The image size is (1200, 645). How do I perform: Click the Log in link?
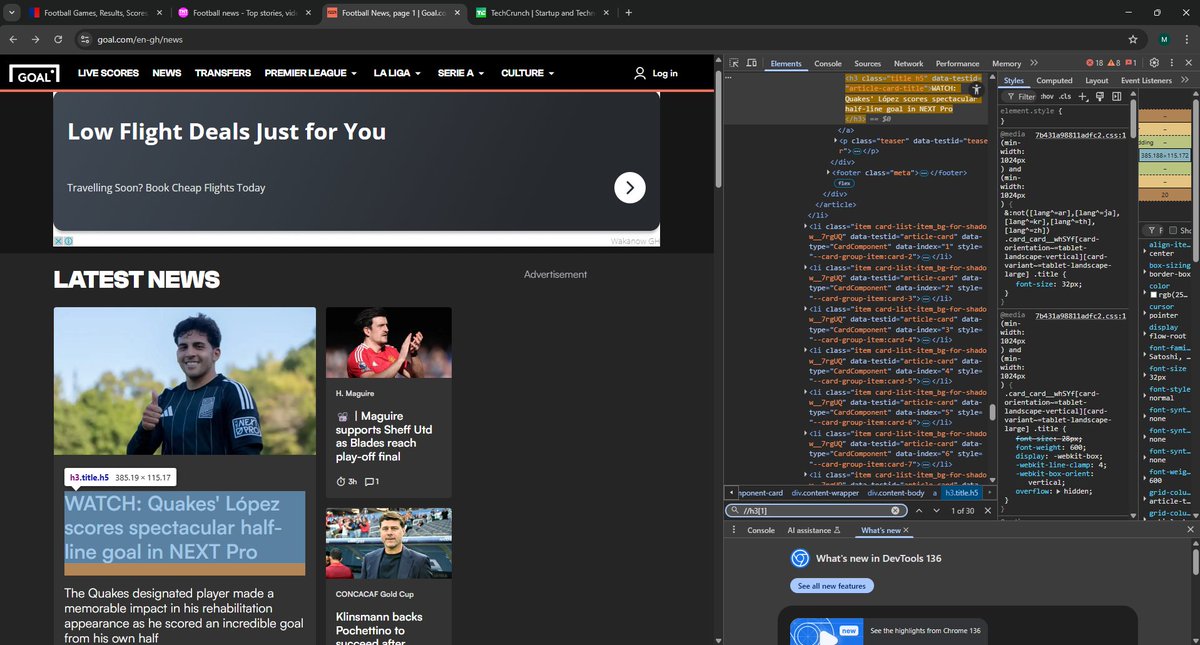[x=656, y=73]
